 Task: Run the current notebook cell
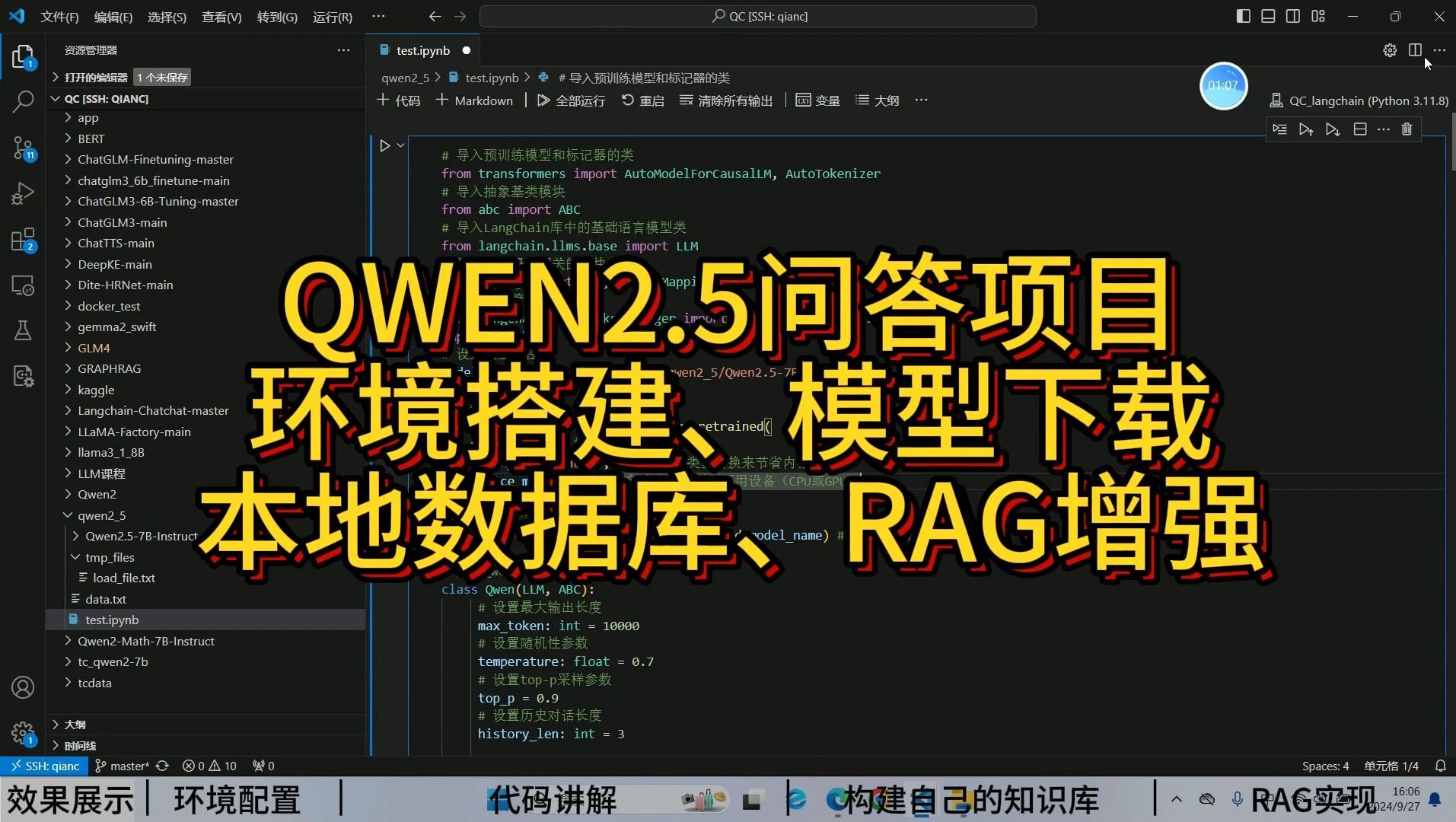click(x=385, y=145)
